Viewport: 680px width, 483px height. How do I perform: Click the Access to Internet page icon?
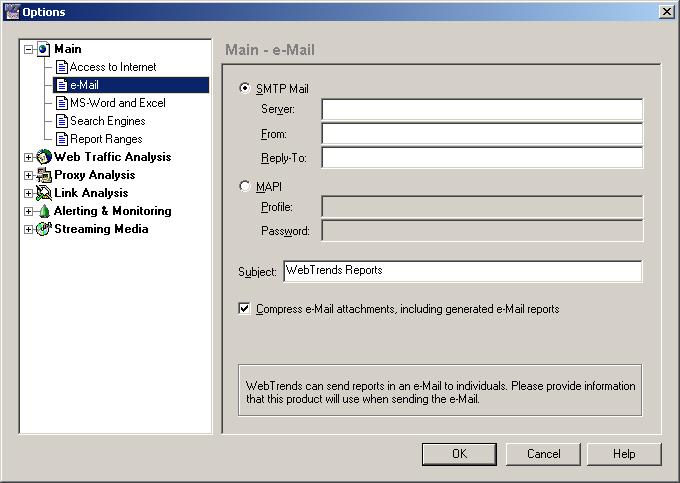[62, 67]
